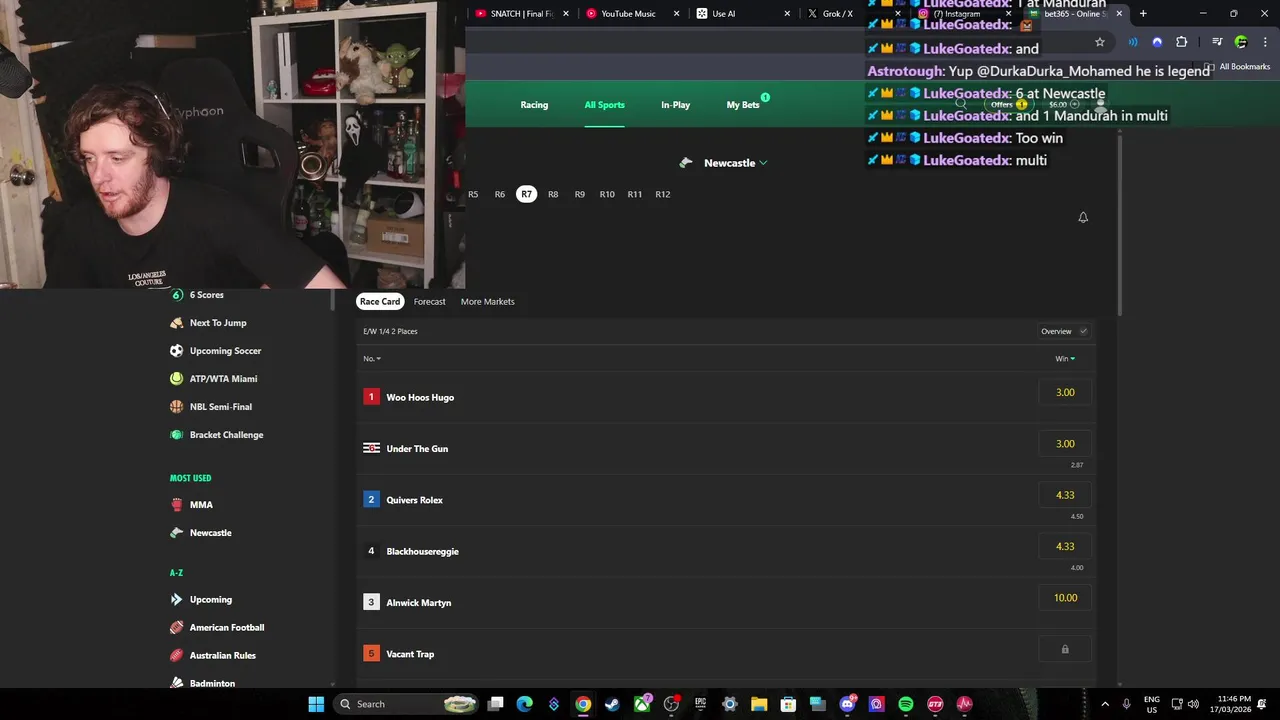Select Quivers Rolex win odds 4.33

(1065, 495)
